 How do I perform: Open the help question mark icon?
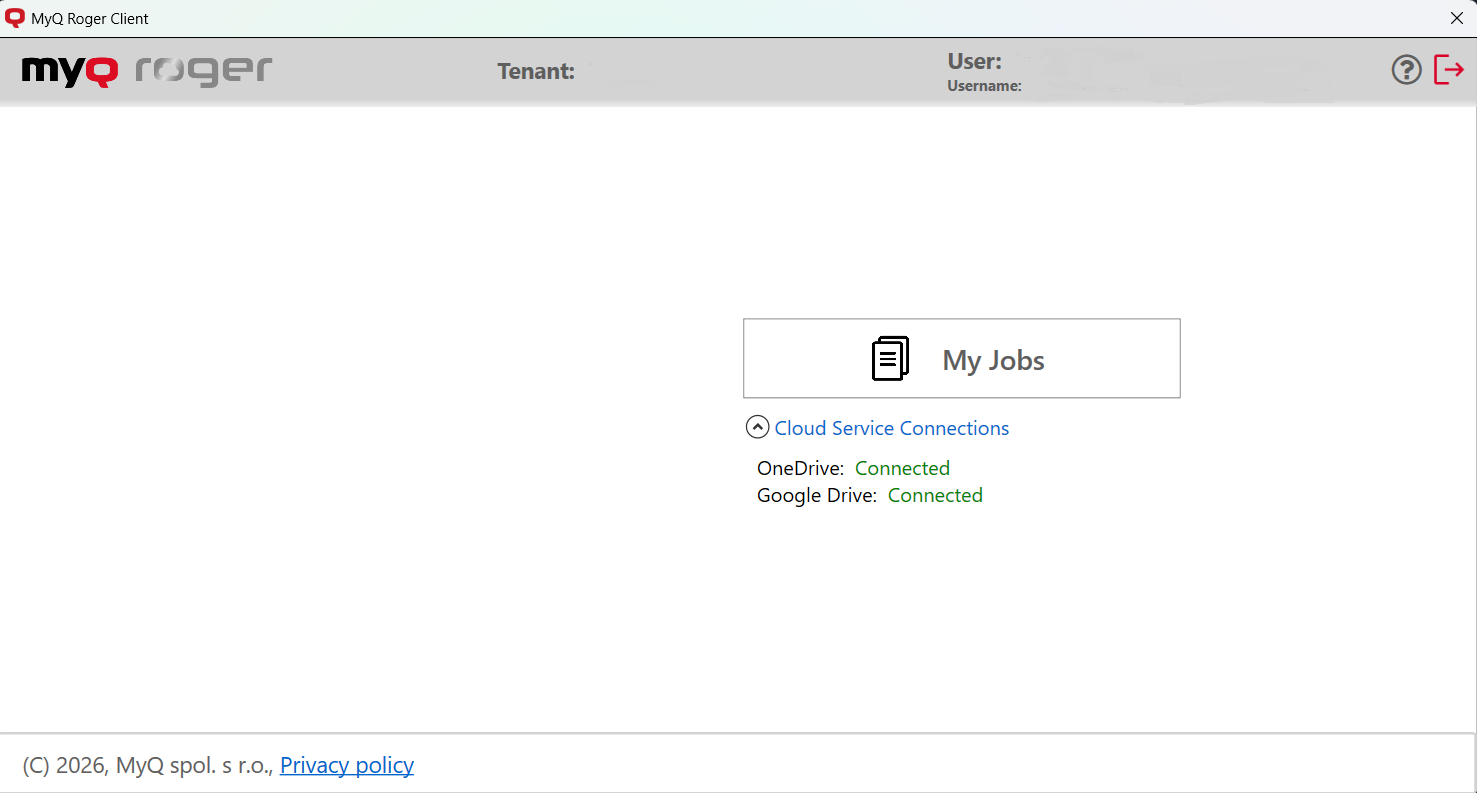point(1406,70)
